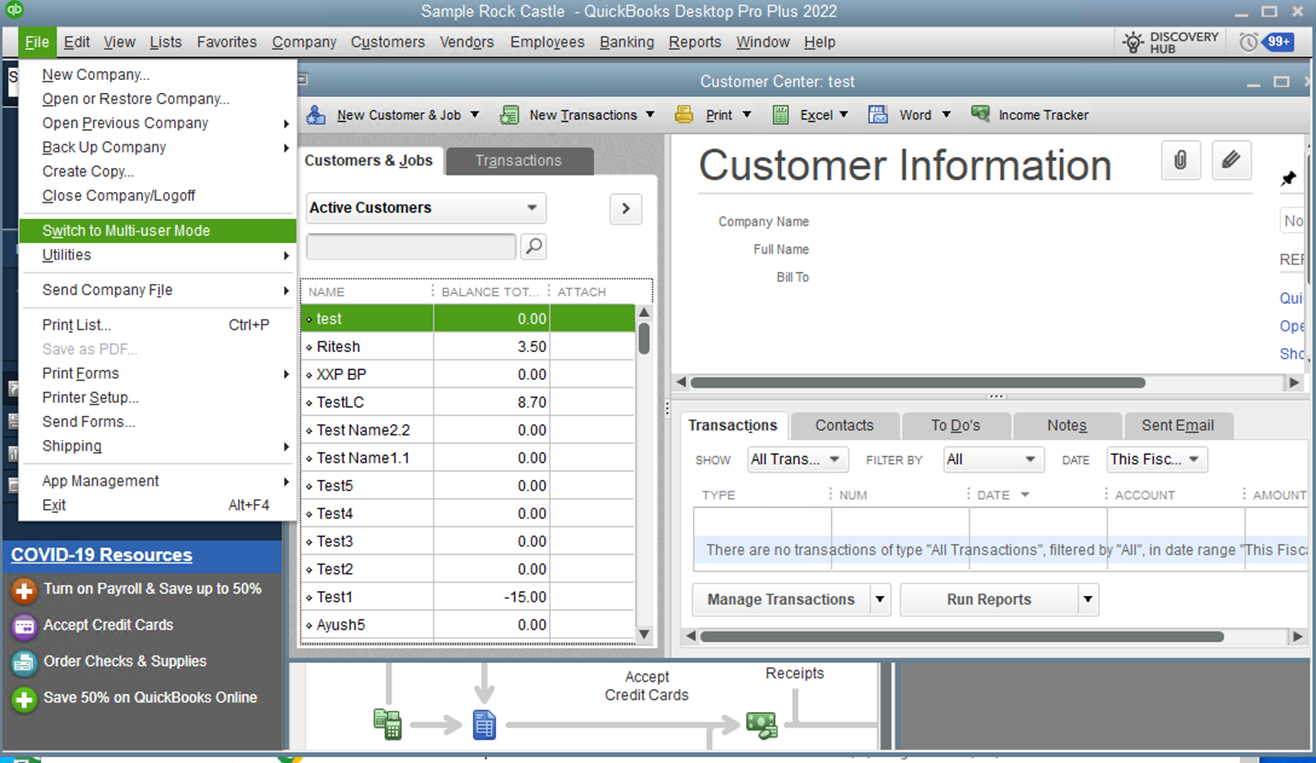Viewport: 1316px width, 763px height.
Task: Open the SHOW All Transactions dropdown
Action: click(798, 459)
